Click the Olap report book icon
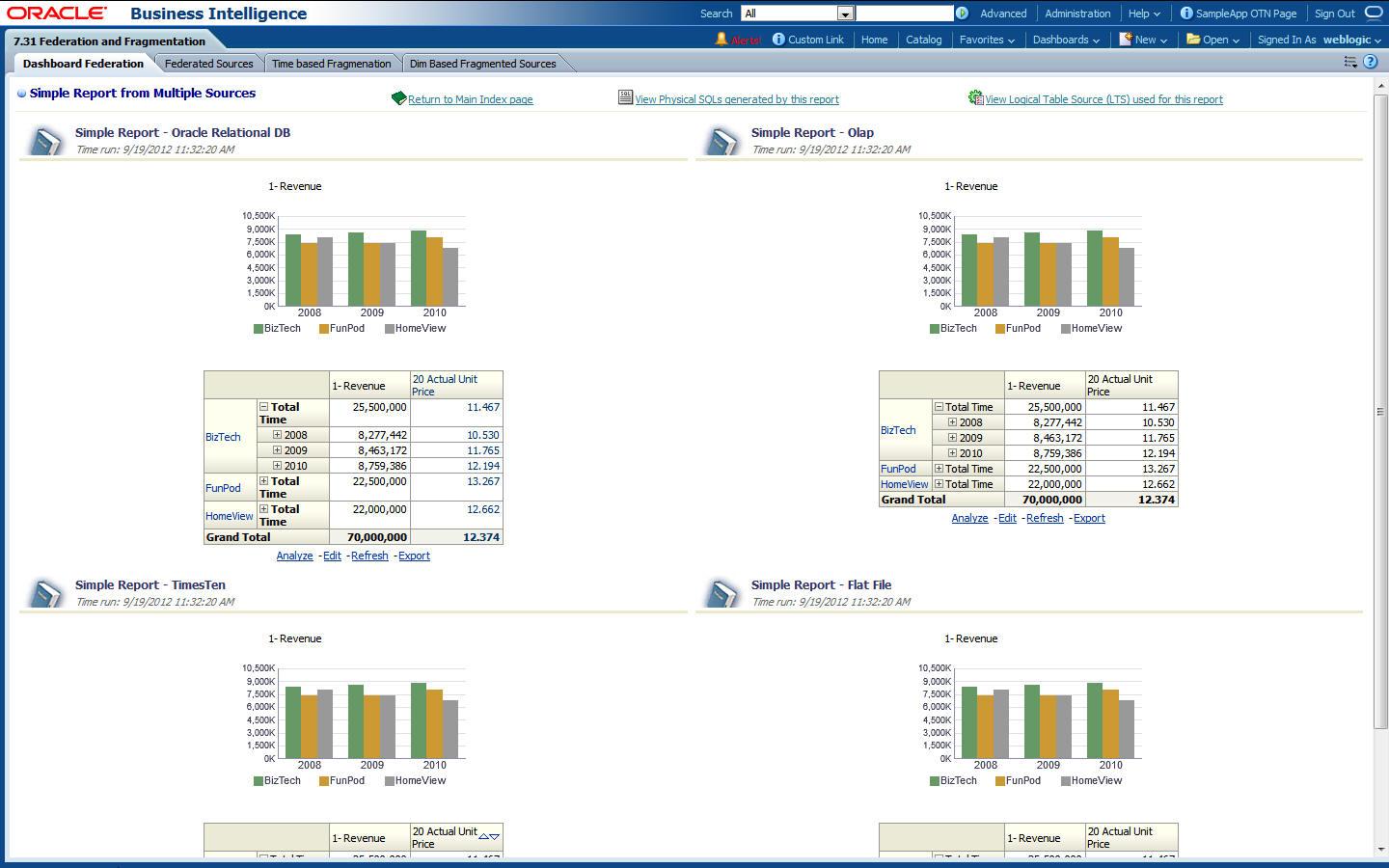 pos(722,141)
